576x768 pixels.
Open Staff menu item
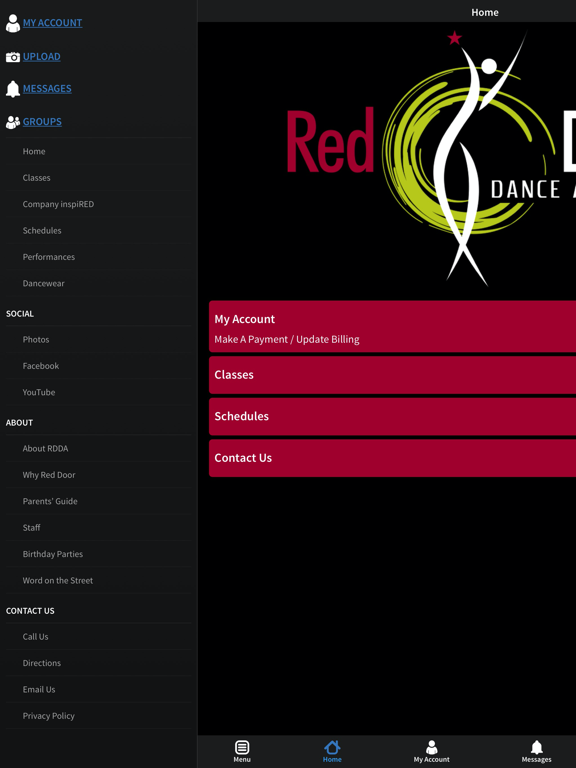98,528
